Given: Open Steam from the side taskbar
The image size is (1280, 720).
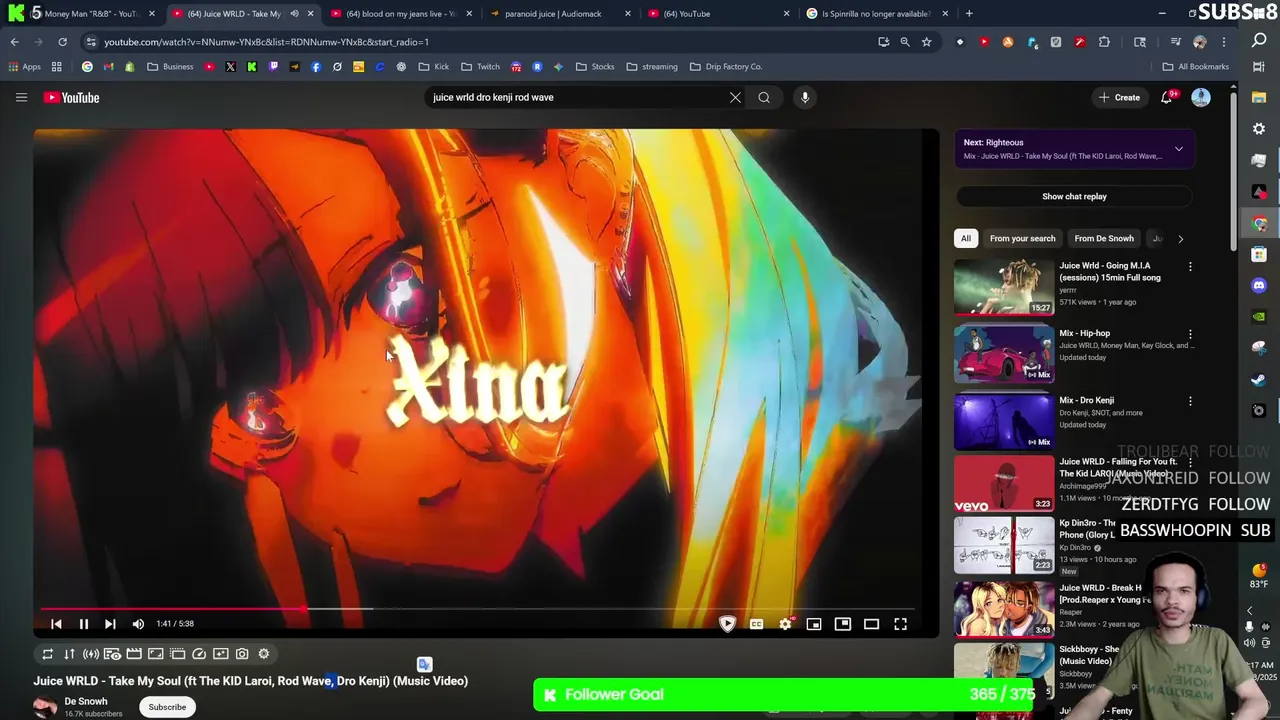Looking at the screenshot, I should [x=1259, y=379].
